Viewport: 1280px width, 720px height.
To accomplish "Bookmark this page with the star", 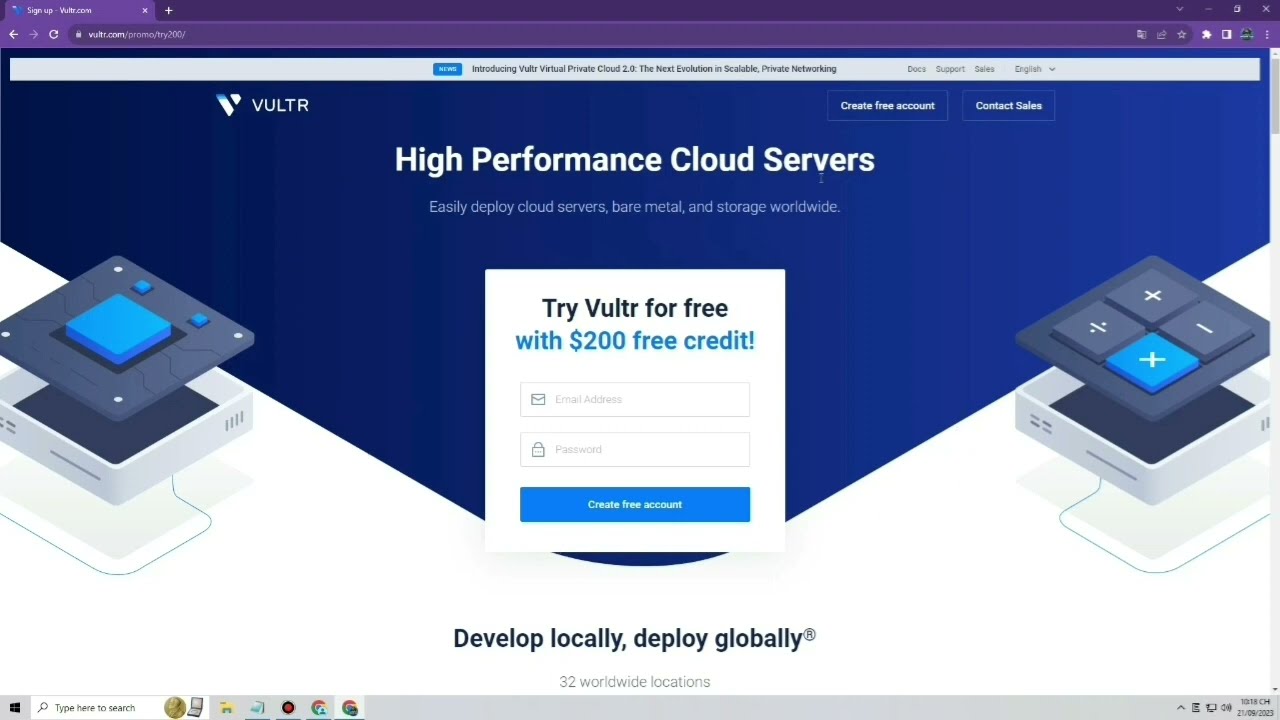I will [1181, 34].
